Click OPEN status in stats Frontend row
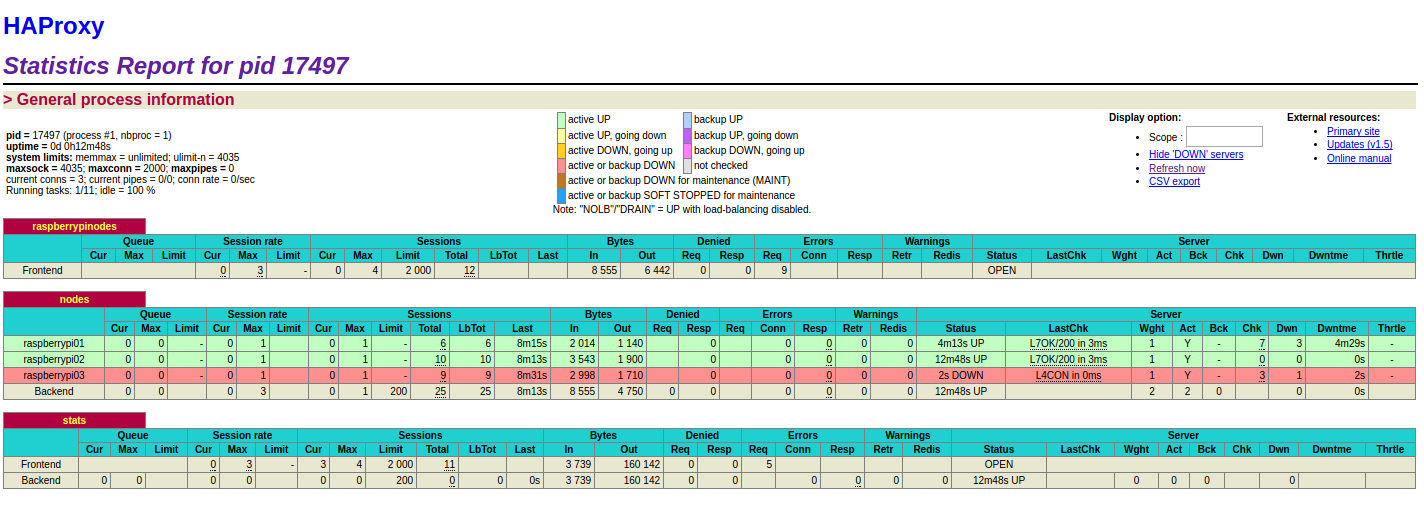Image resolution: width=1424 pixels, height=509 pixels. click(998, 464)
